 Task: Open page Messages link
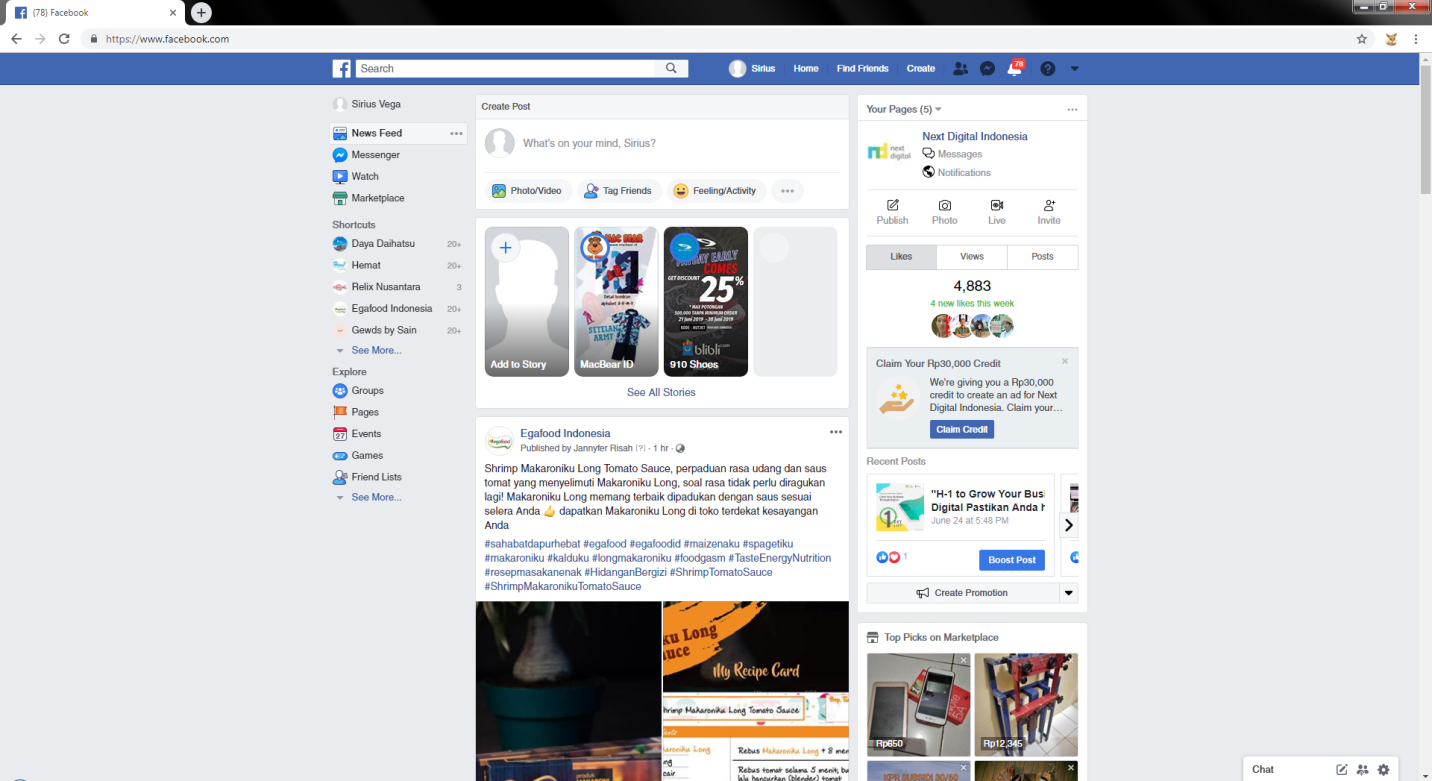click(x=952, y=154)
